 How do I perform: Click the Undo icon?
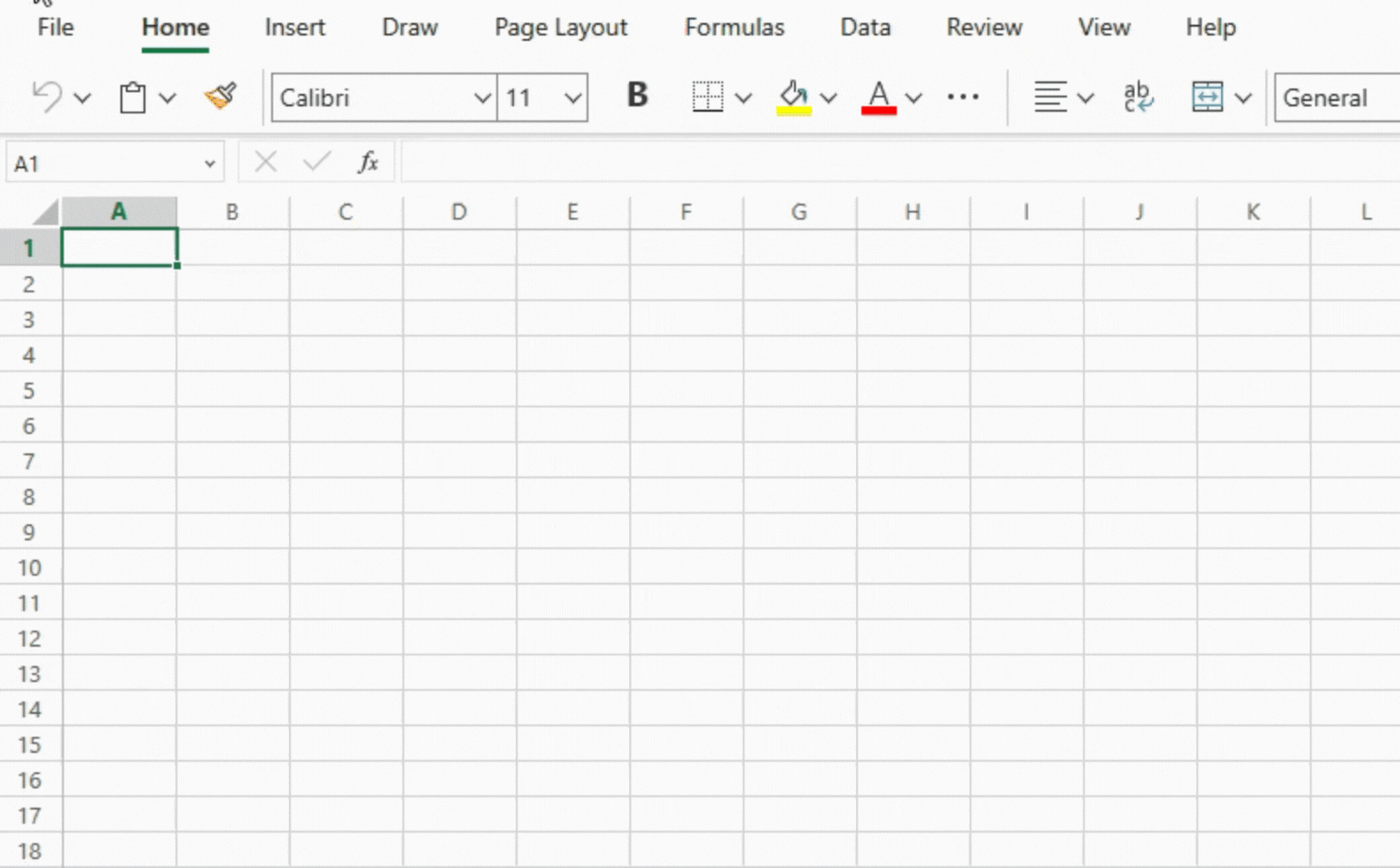pos(47,97)
